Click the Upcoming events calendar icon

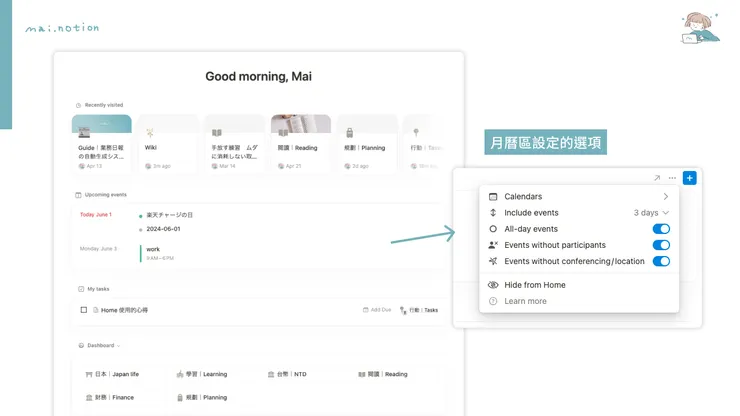click(78, 195)
